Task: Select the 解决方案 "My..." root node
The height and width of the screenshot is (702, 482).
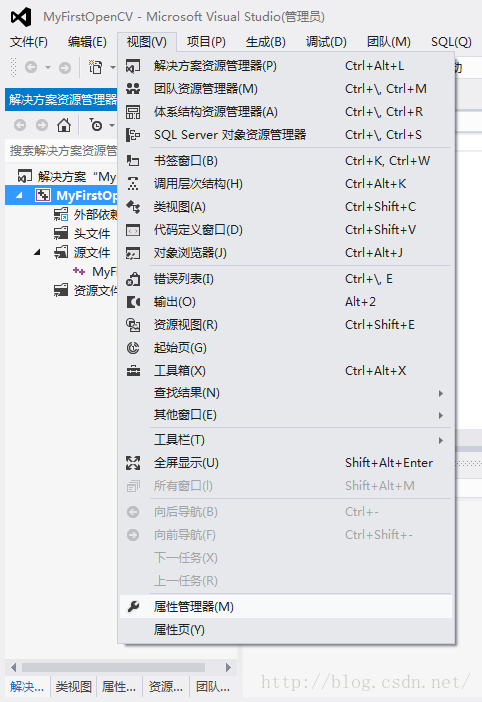Action: click(66, 176)
